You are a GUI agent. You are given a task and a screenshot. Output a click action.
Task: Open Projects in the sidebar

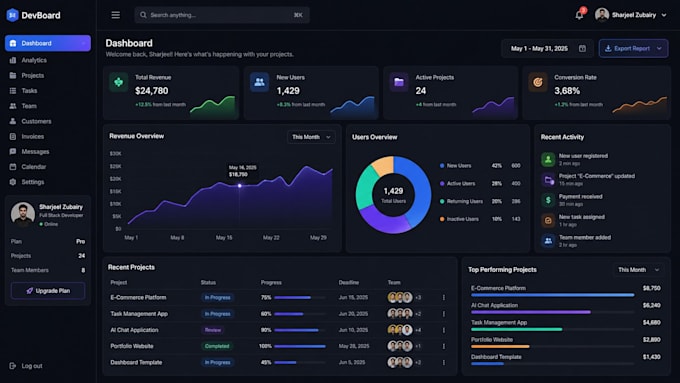point(48,75)
